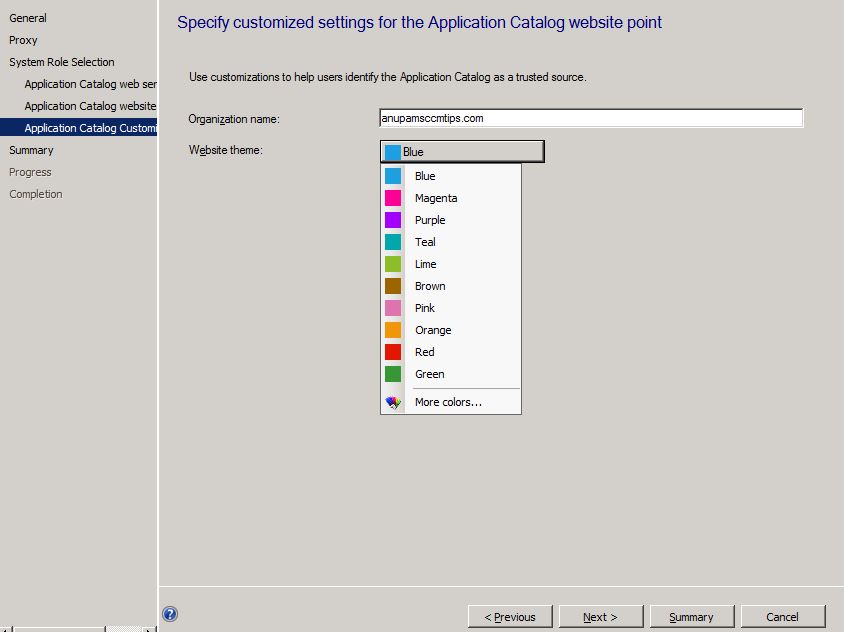Open the color palette via More colors icon
This screenshot has width=844, height=632.
point(392,401)
